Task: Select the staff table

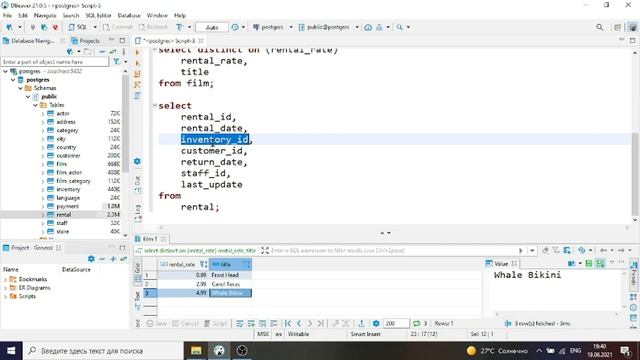Action: [x=62, y=223]
